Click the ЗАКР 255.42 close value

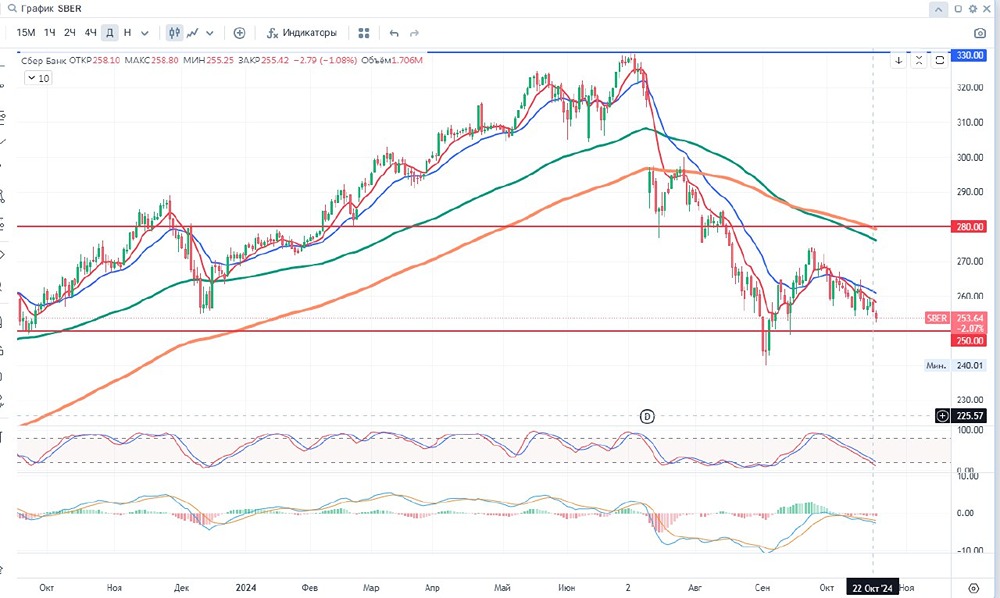pyautogui.click(x=263, y=61)
